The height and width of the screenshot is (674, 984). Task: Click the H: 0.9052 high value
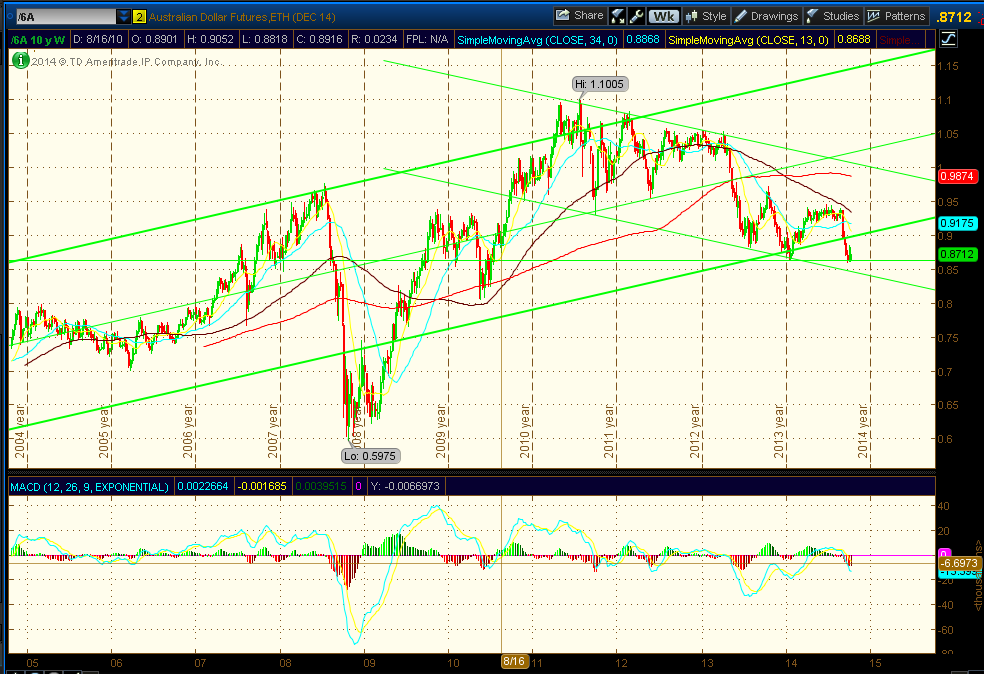tap(210, 40)
